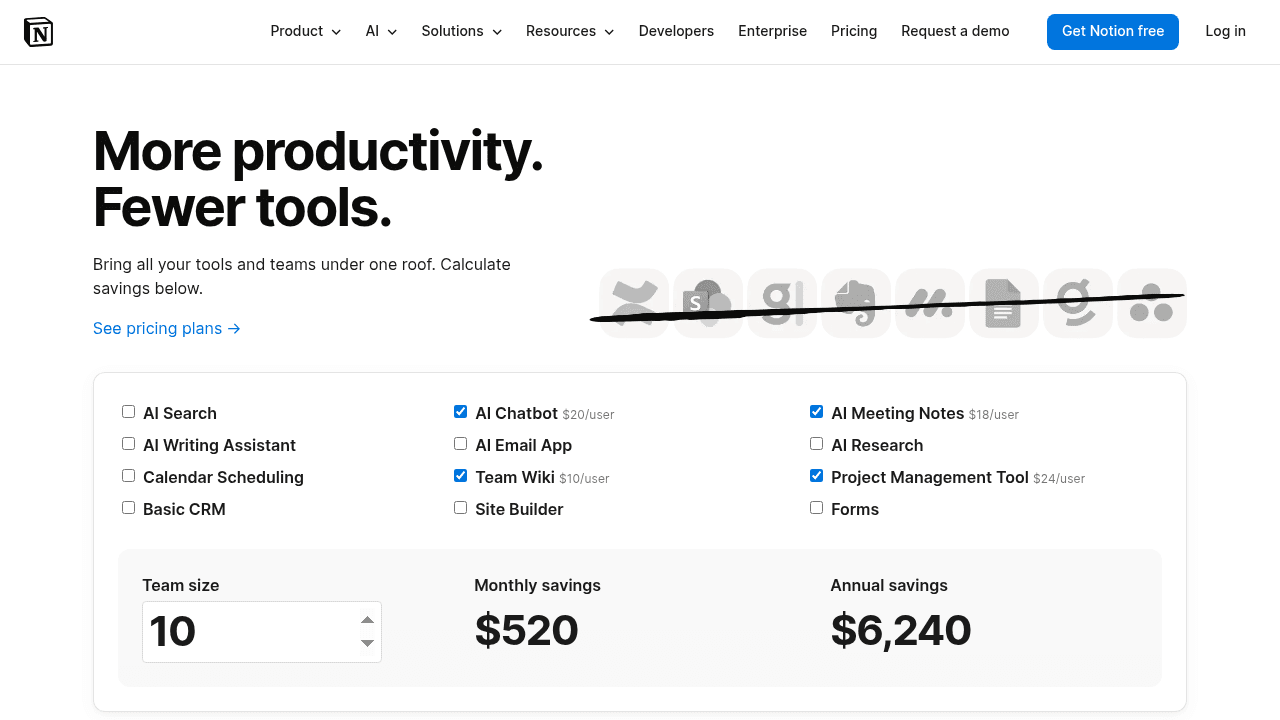
Task: Click the monday.com app icon
Action: pos(930,303)
